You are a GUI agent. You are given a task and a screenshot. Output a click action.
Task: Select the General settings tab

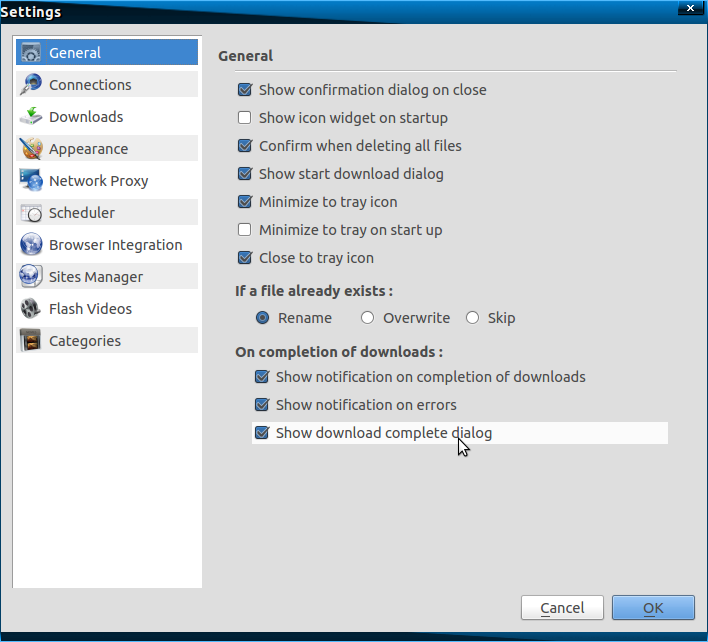tap(107, 52)
